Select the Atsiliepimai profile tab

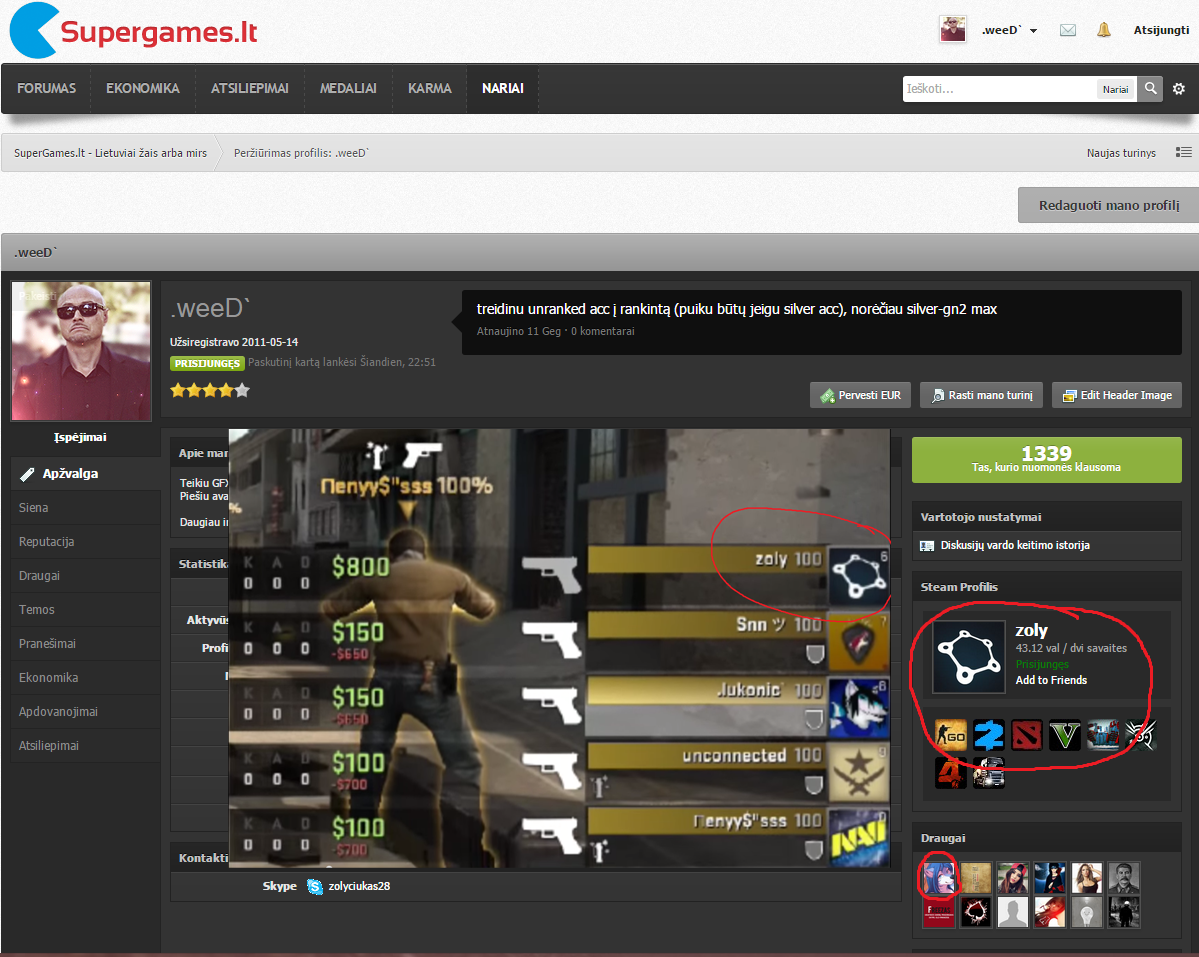(86, 746)
